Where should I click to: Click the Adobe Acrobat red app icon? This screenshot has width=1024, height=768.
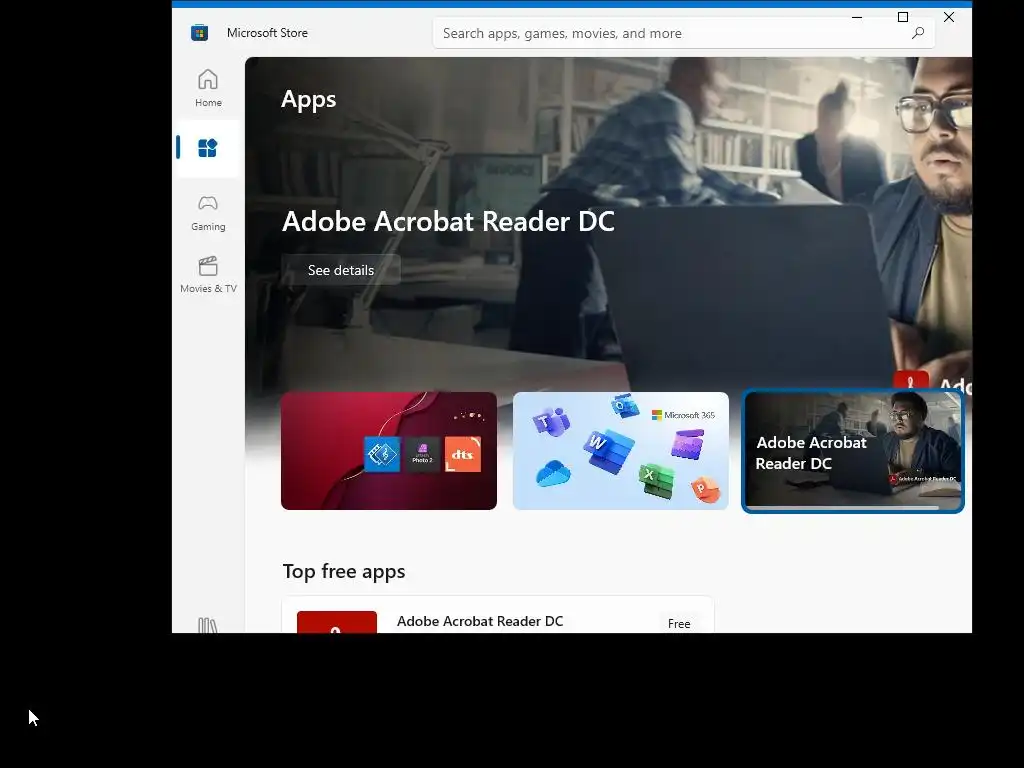tap(337, 622)
